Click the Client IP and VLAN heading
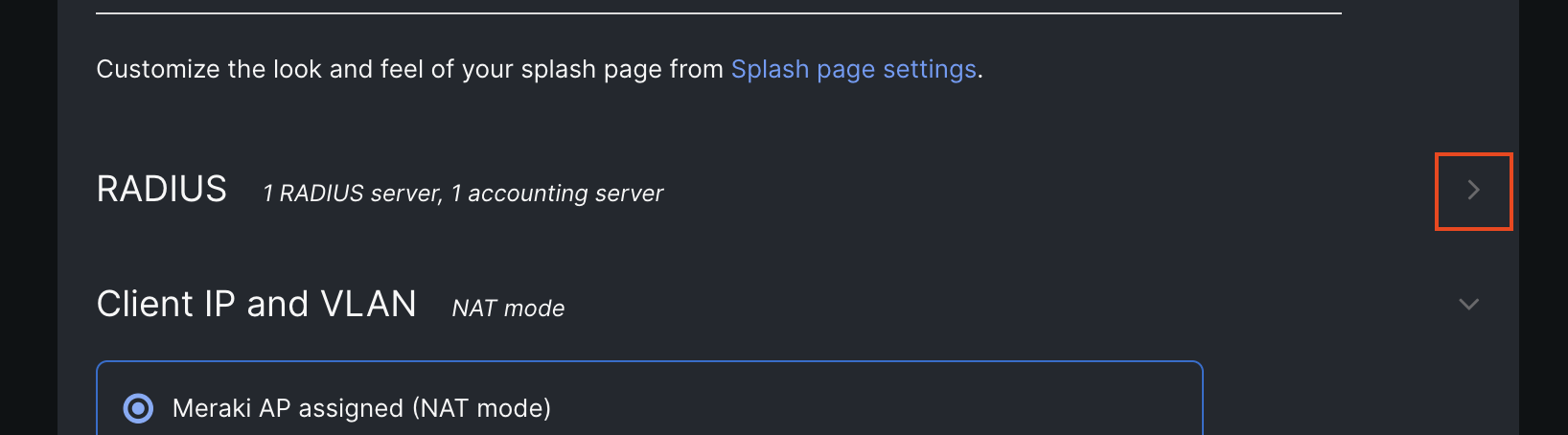The width and height of the screenshot is (1568, 435). [x=257, y=304]
